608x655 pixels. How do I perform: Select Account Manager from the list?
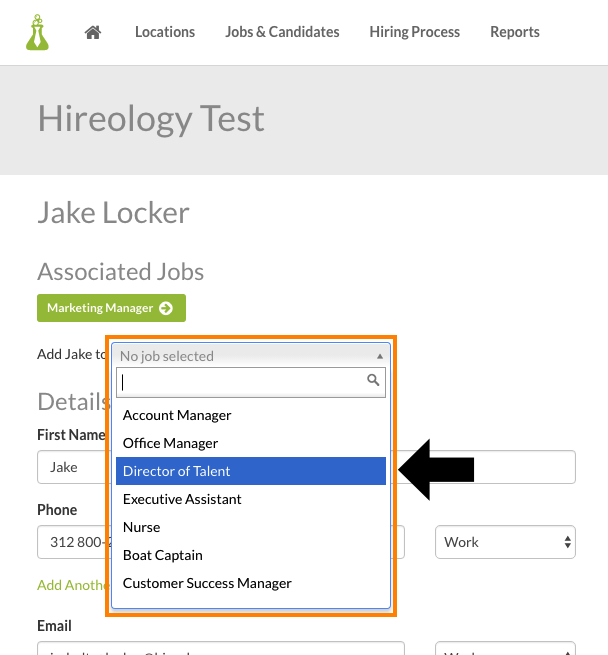point(251,415)
